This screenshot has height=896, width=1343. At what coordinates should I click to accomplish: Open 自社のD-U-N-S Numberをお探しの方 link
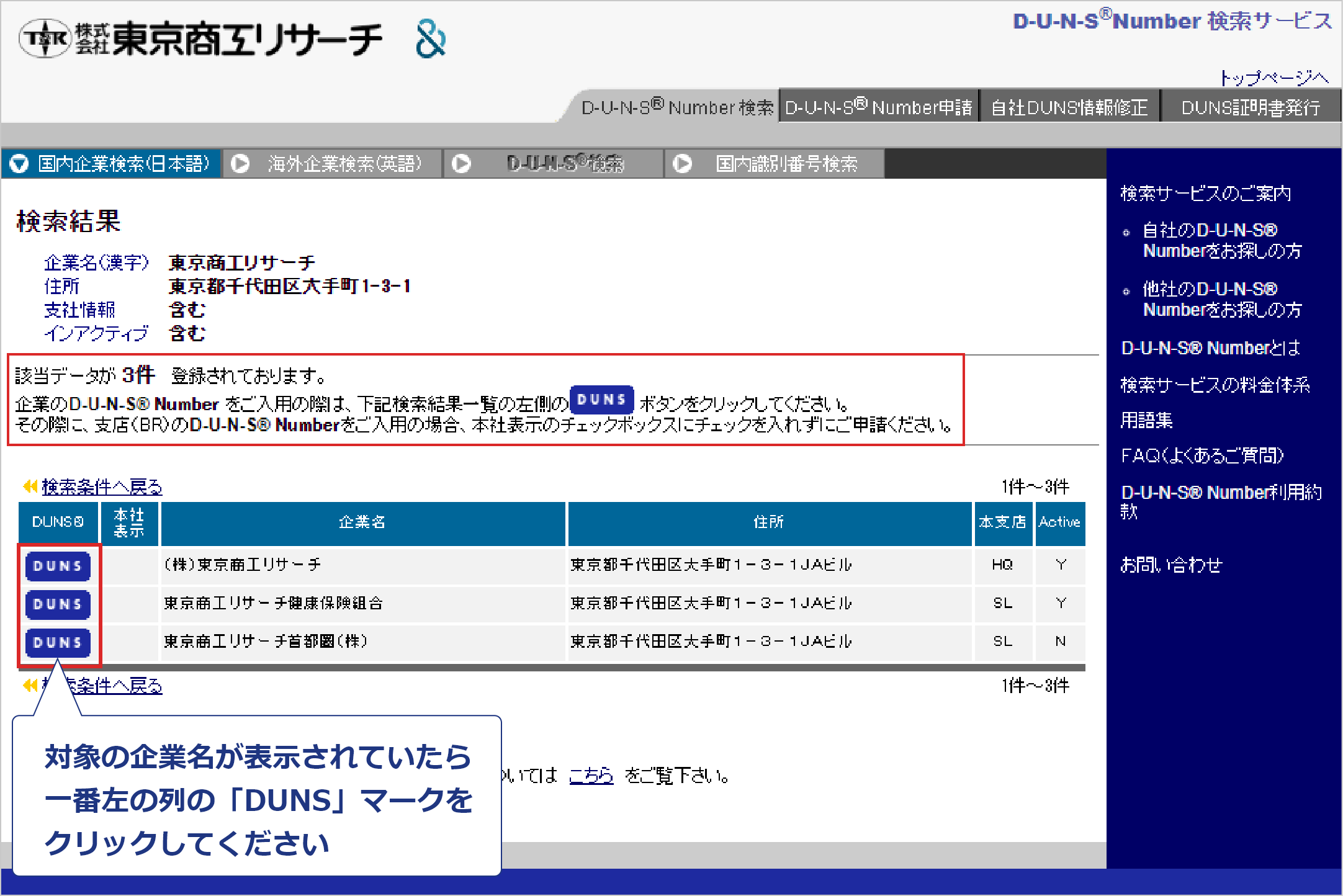click(1222, 240)
